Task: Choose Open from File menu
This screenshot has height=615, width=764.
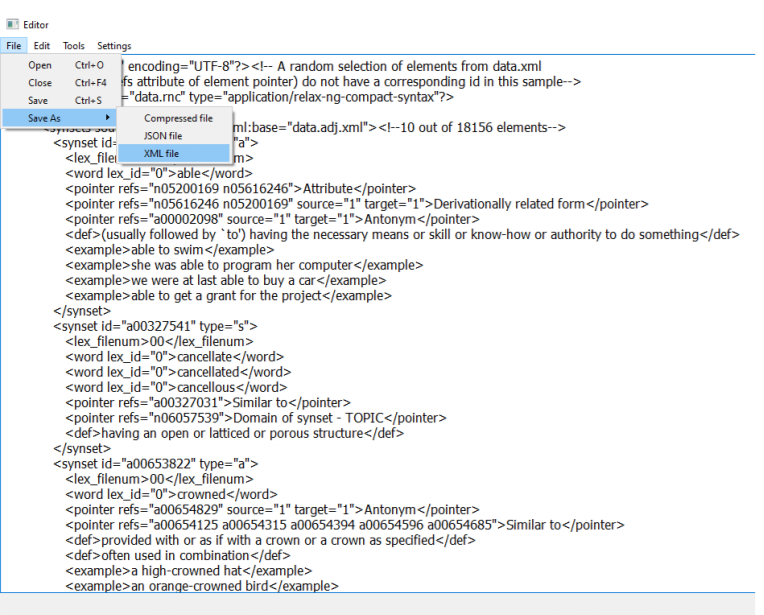Action: pyautogui.click(x=61, y=65)
